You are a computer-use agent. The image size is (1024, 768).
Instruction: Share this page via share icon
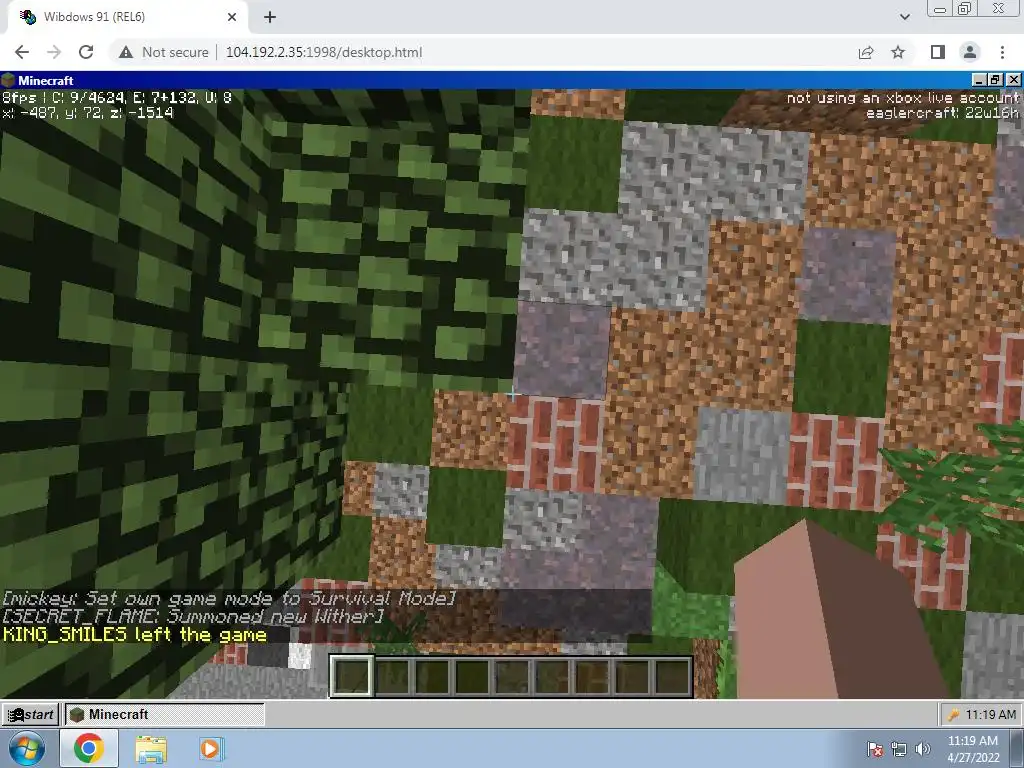pyautogui.click(x=866, y=52)
